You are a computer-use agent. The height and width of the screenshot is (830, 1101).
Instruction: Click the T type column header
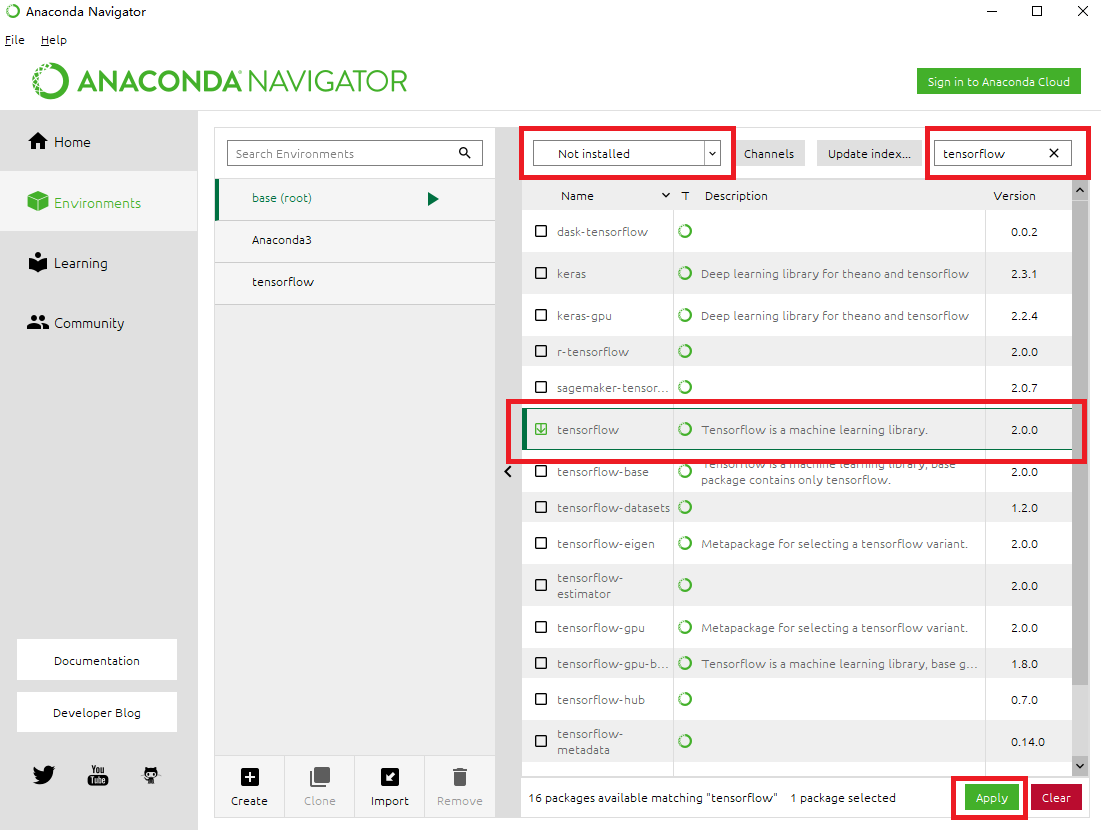[685, 196]
